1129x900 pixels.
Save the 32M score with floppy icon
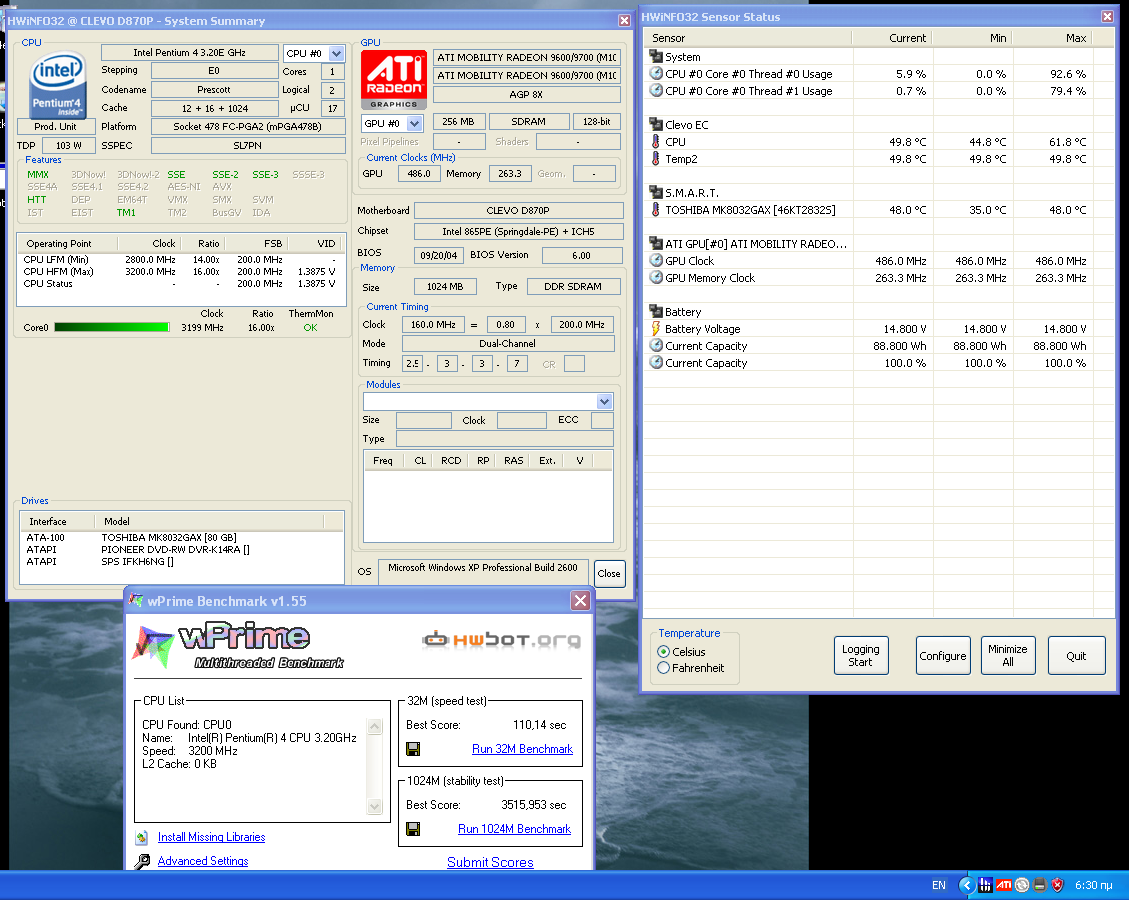[413, 750]
